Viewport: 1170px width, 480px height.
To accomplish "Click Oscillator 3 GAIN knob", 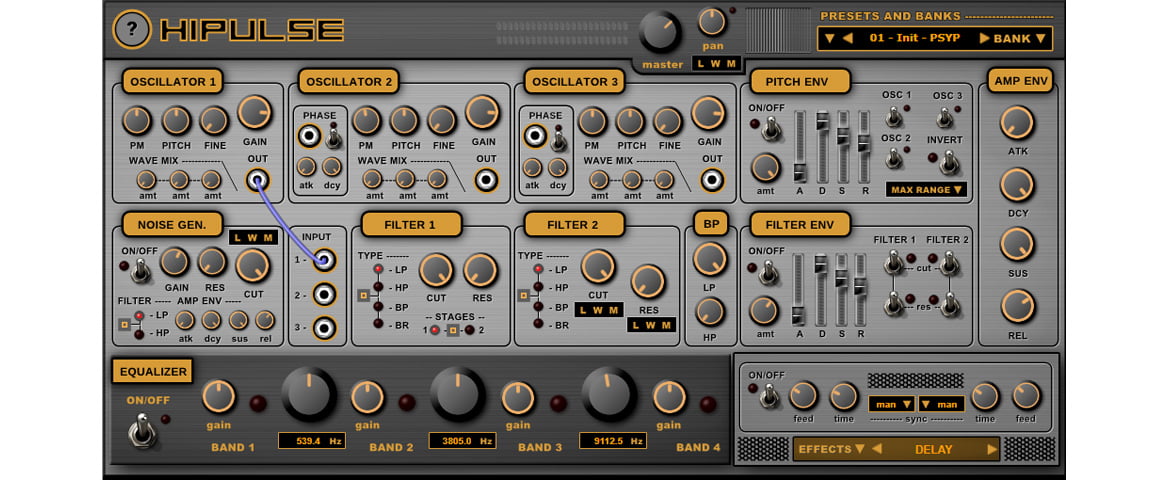I will pyautogui.click(x=708, y=113).
